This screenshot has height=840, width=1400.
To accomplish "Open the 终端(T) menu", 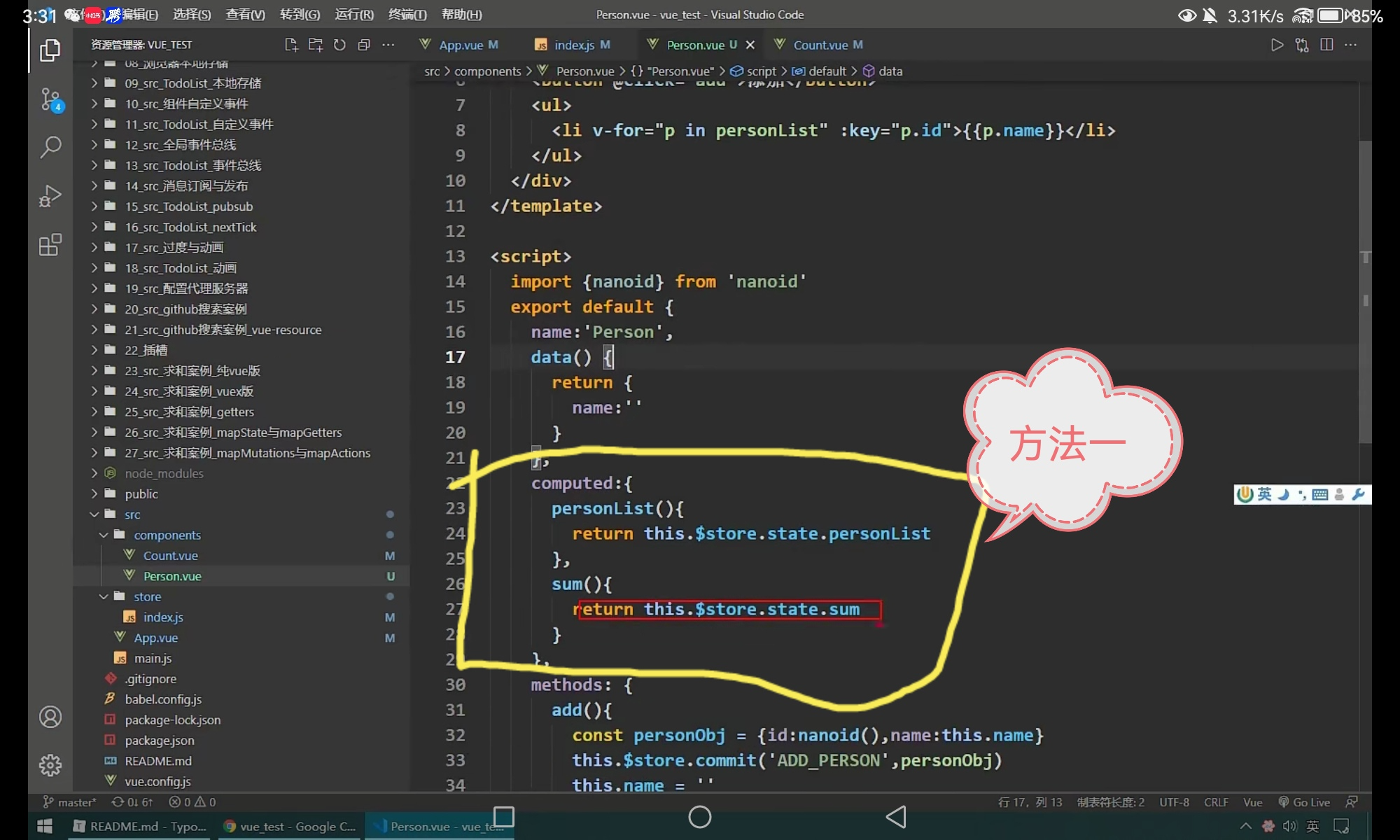I will [407, 14].
